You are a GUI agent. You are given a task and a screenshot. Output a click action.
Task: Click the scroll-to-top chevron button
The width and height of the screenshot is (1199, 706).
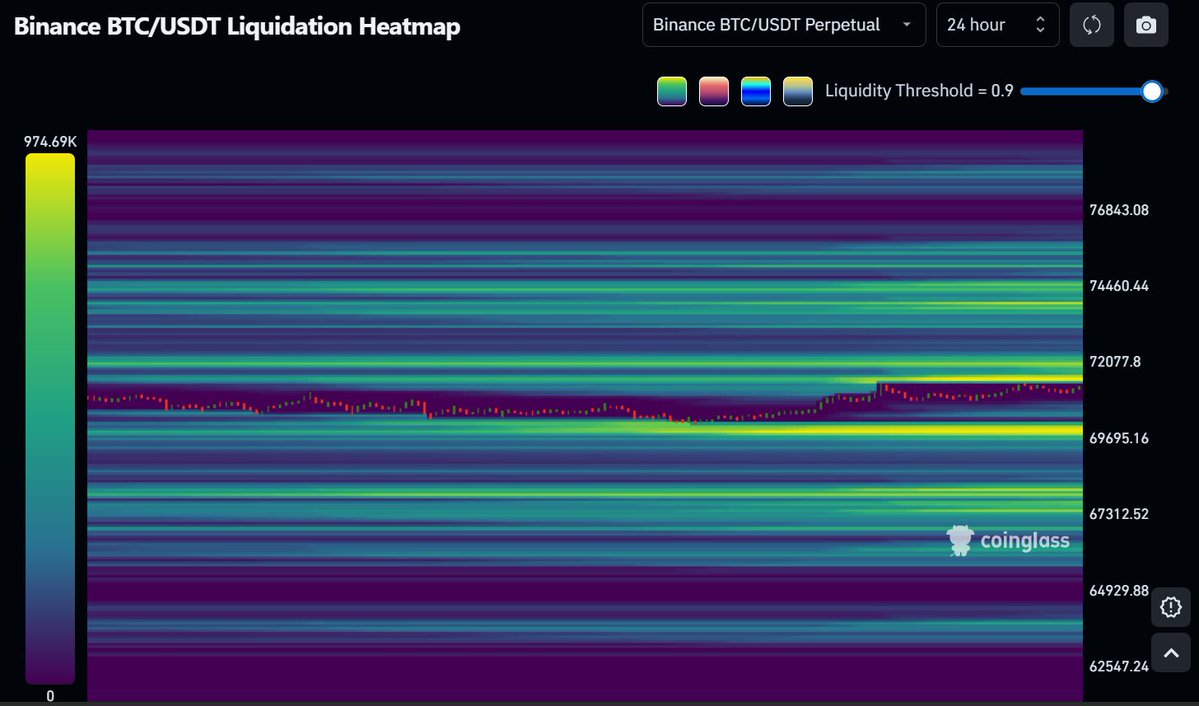click(x=1171, y=652)
